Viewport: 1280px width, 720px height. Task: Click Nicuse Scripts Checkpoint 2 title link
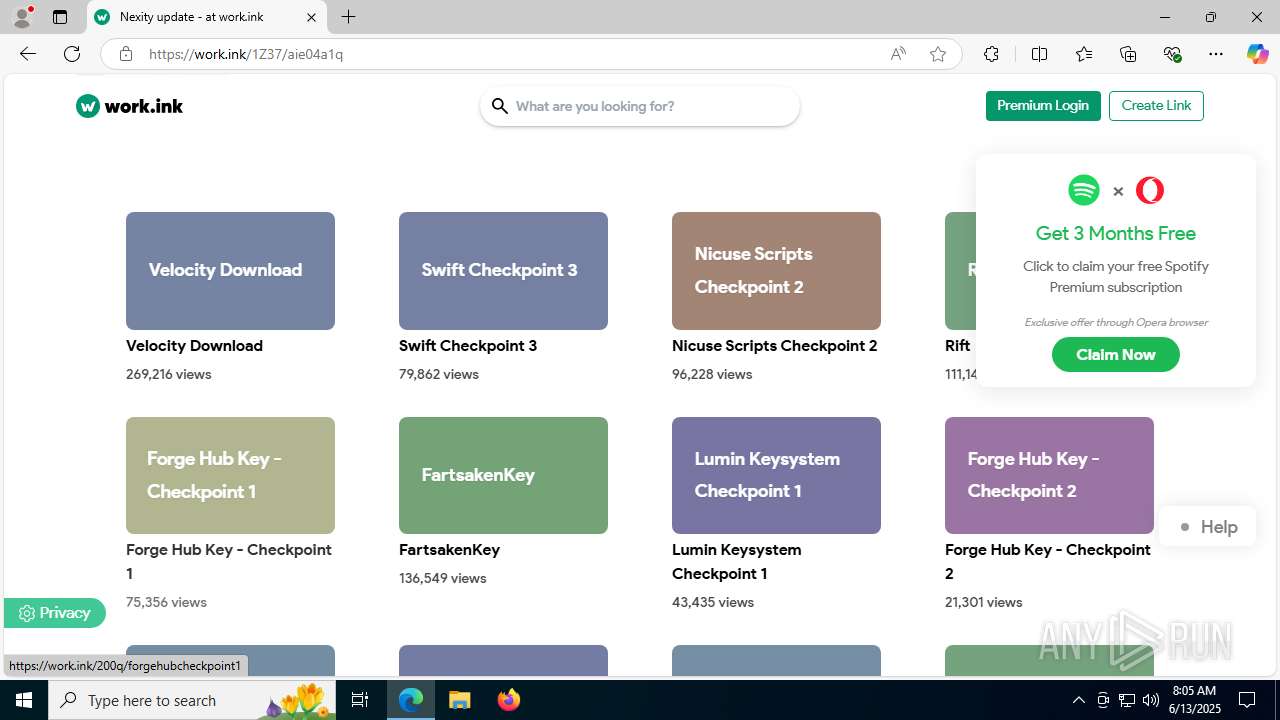tap(775, 346)
